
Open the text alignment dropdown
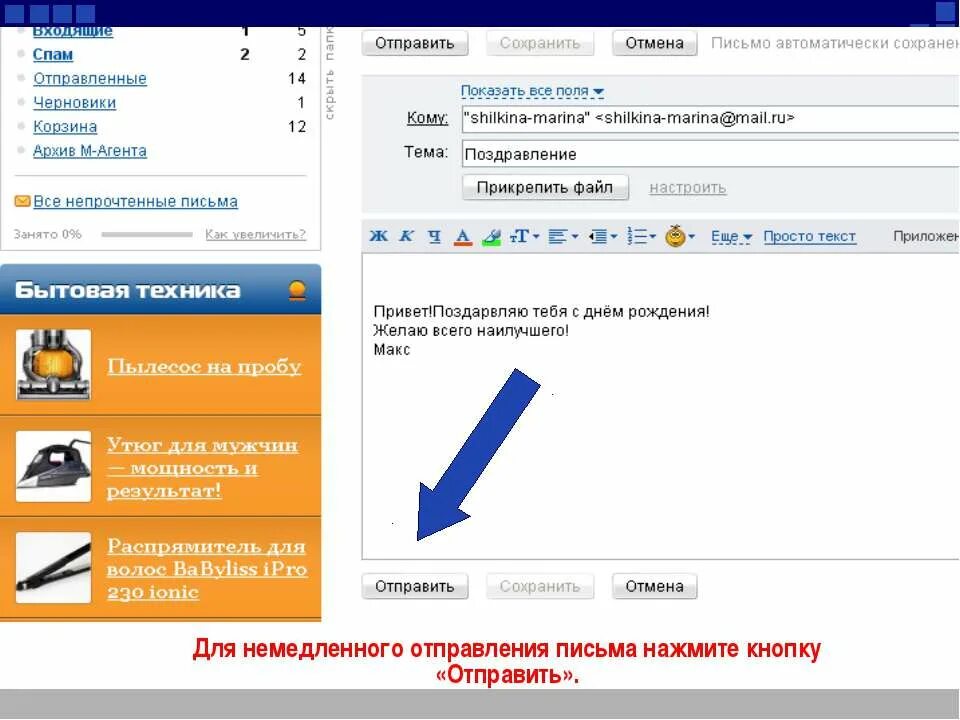pos(563,236)
